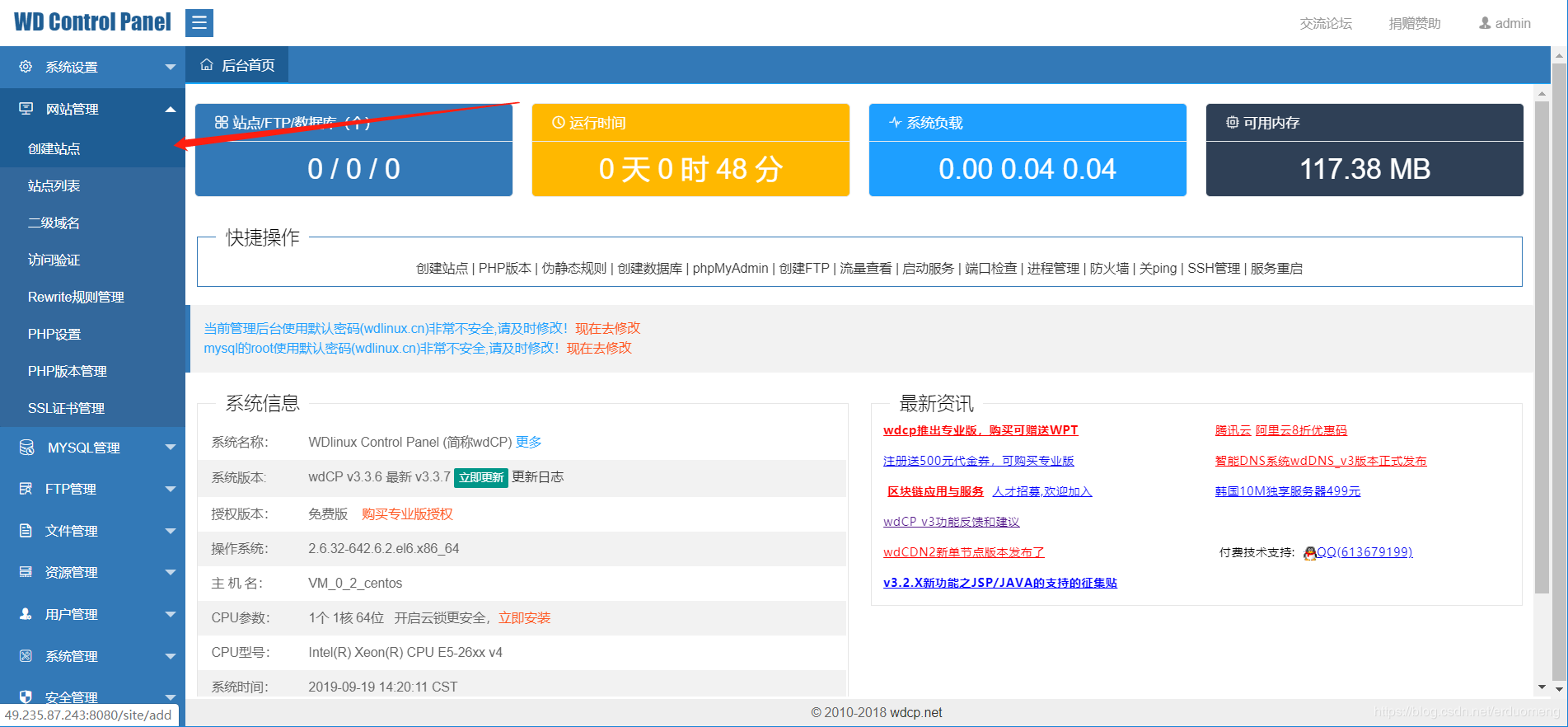This screenshot has height=727, width=1568.
Task: Click the green 立即更新 button
Action: coord(481,477)
